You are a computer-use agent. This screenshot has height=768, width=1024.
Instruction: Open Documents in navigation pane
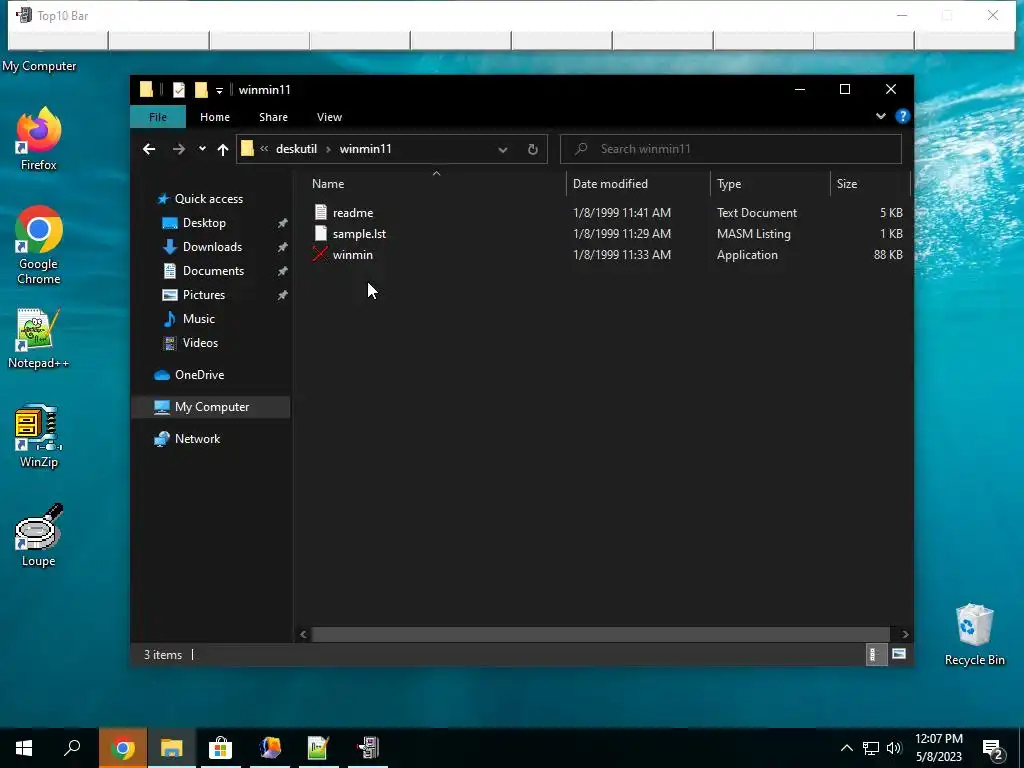(214, 271)
